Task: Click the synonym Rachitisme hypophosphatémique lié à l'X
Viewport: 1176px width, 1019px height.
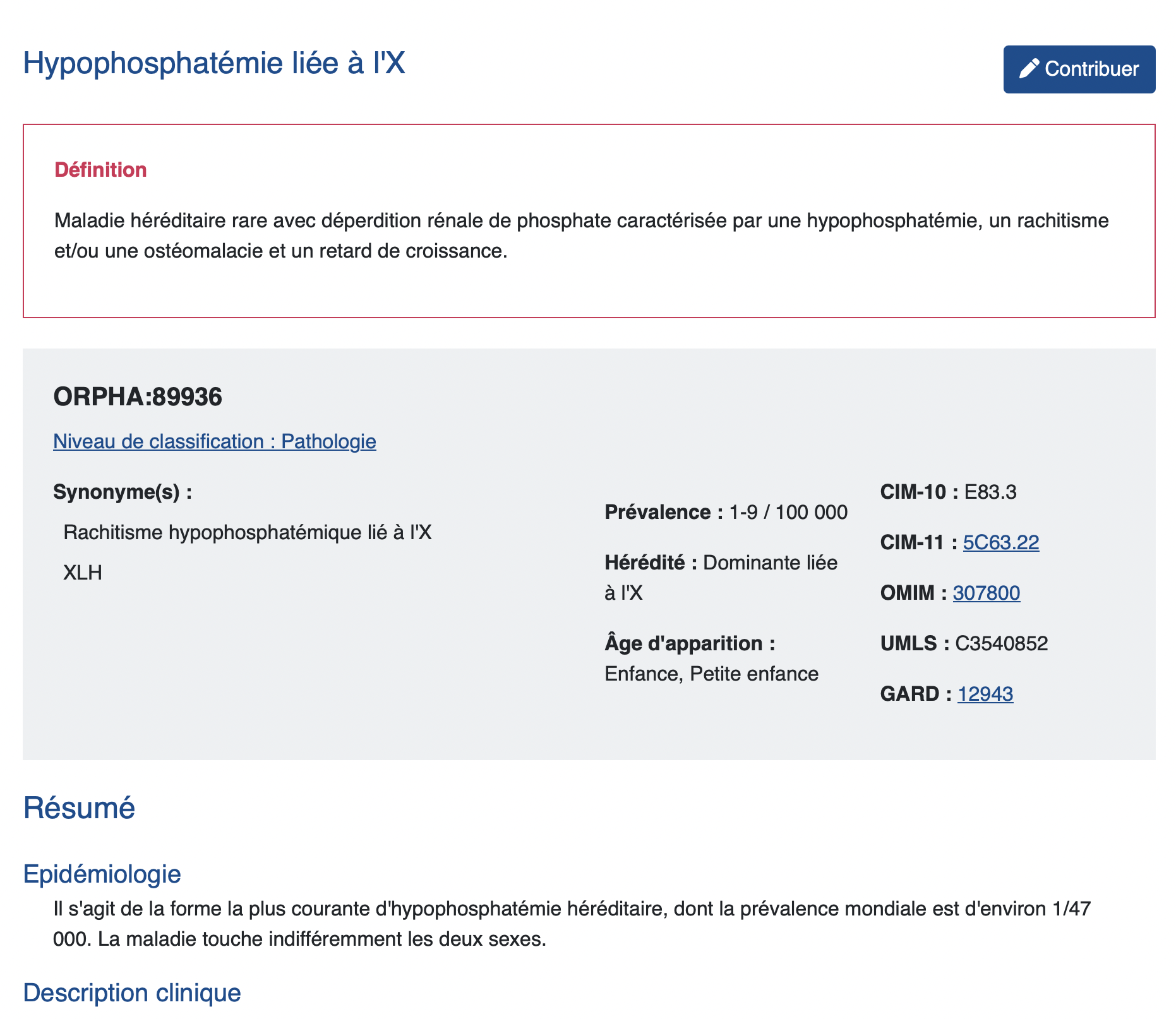Action: (x=248, y=533)
